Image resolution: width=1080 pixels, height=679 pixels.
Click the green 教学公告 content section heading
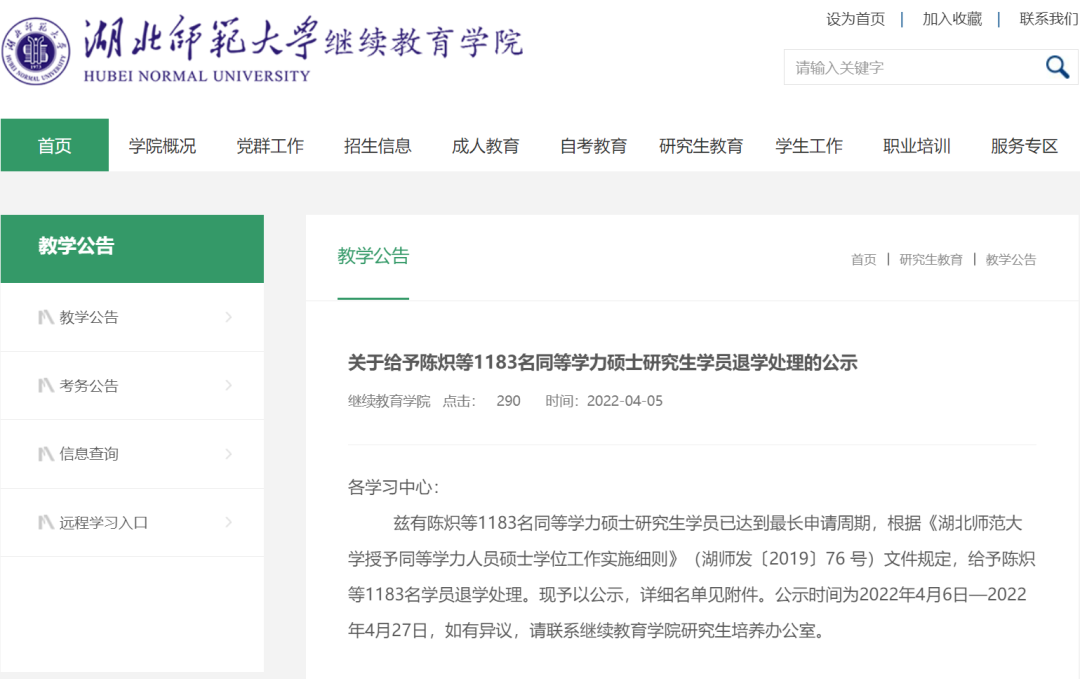[x=373, y=256]
